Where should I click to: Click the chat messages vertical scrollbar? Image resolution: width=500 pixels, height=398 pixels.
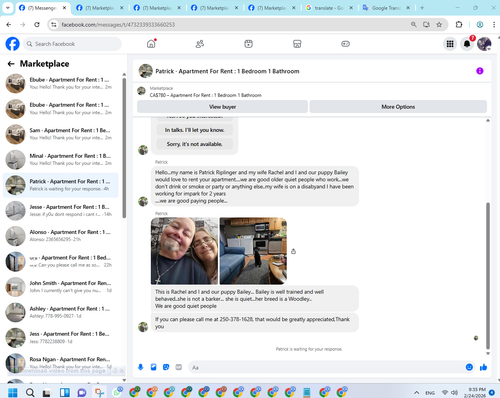click(x=488, y=275)
